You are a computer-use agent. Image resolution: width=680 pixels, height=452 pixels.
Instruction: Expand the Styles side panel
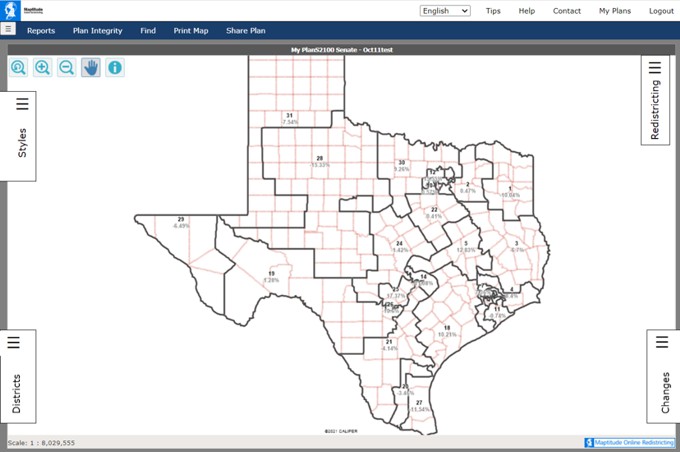tap(22, 137)
